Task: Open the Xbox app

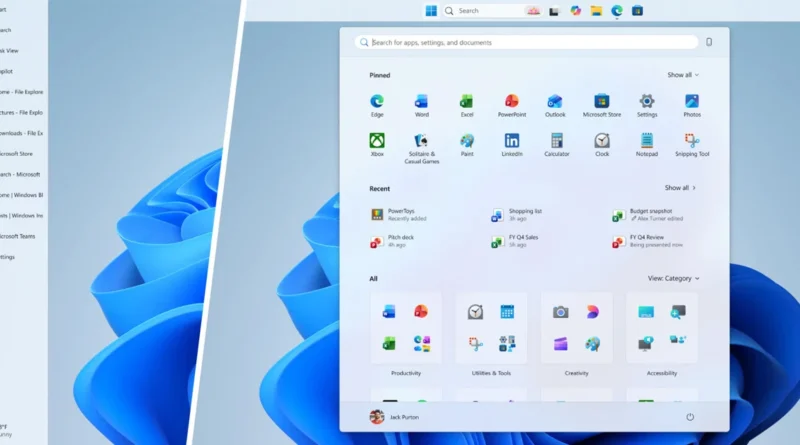Action: pyautogui.click(x=377, y=144)
